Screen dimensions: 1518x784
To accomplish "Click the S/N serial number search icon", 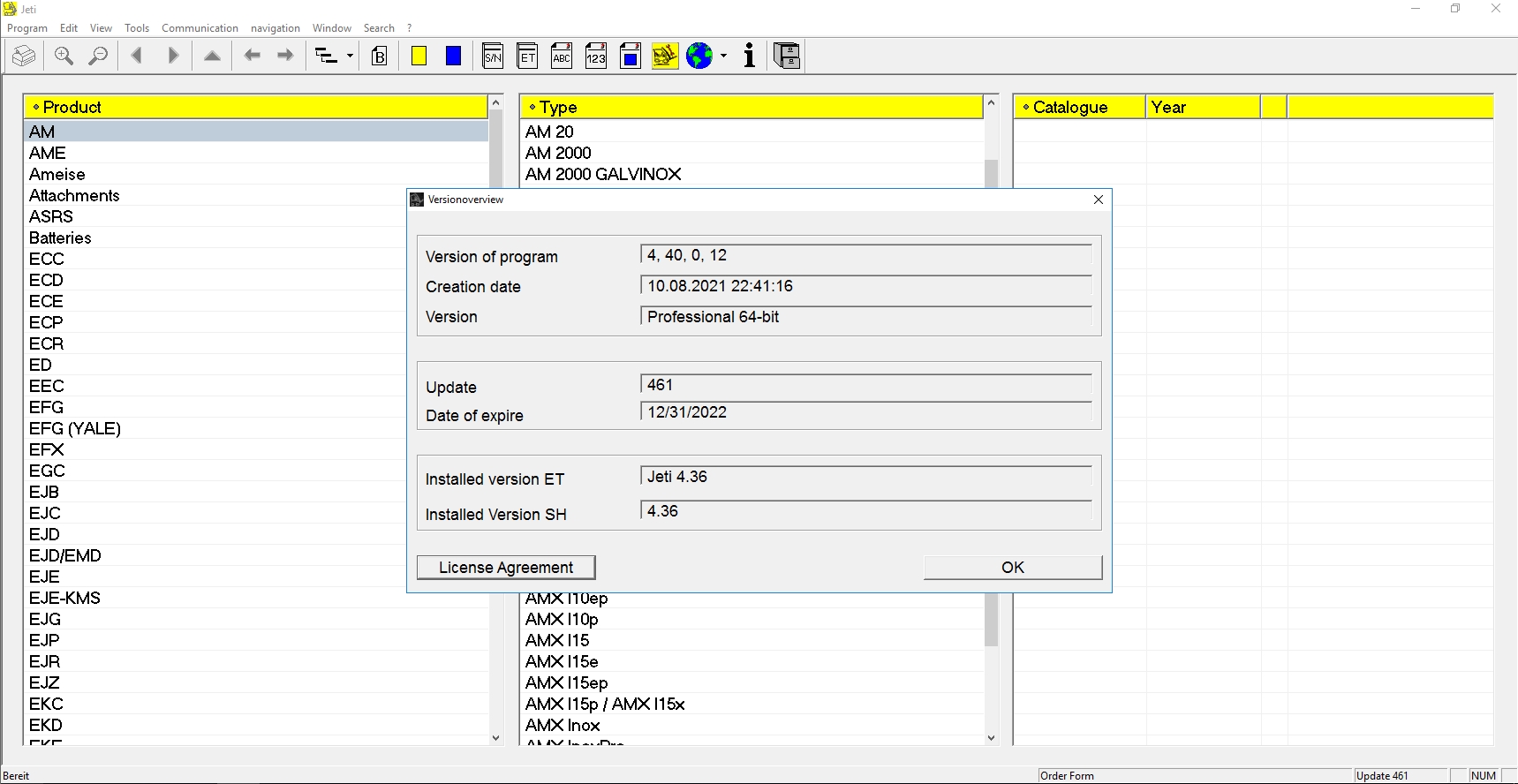I will coord(493,57).
